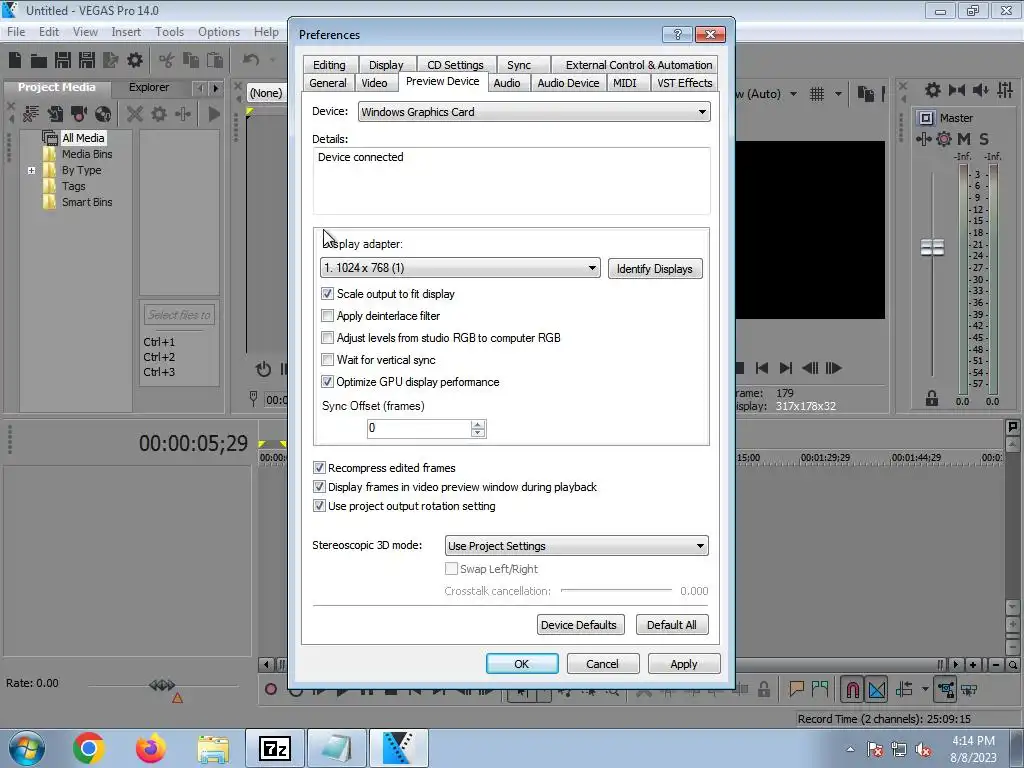Click Extract Audio from CD disc icon
This screenshot has width=1024, height=768.
tap(103, 114)
